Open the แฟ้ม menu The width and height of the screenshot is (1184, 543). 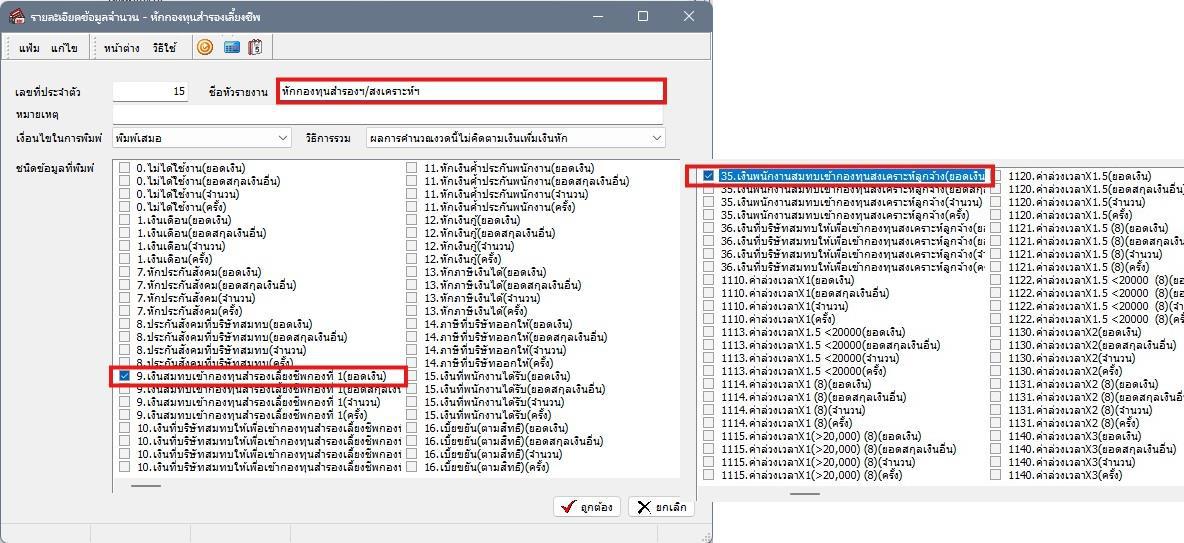(x=29, y=48)
